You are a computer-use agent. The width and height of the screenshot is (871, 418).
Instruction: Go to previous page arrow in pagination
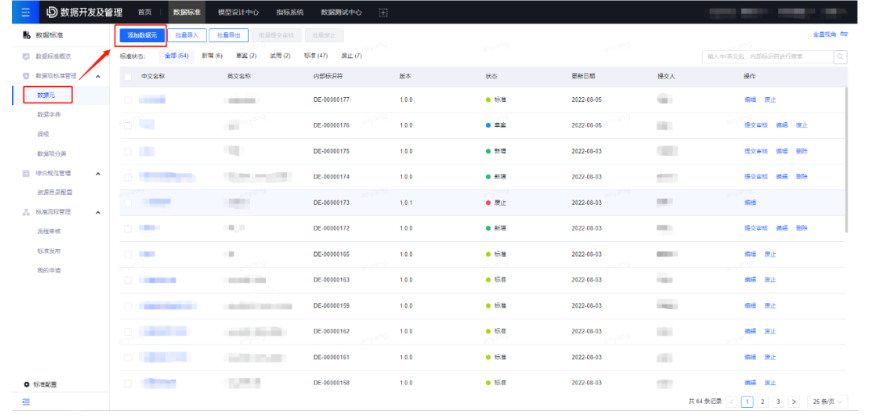732,401
